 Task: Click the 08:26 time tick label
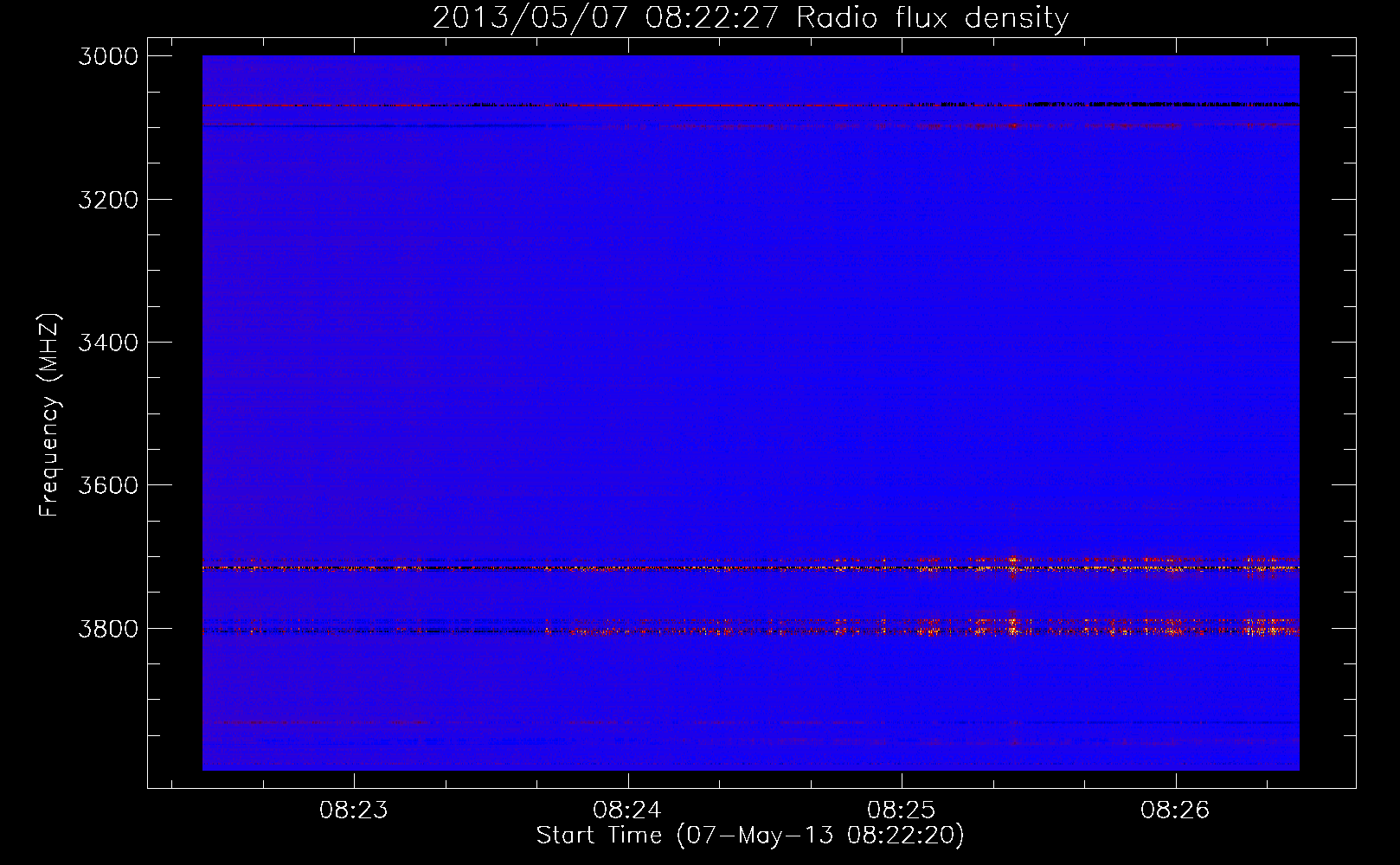coord(1175,811)
